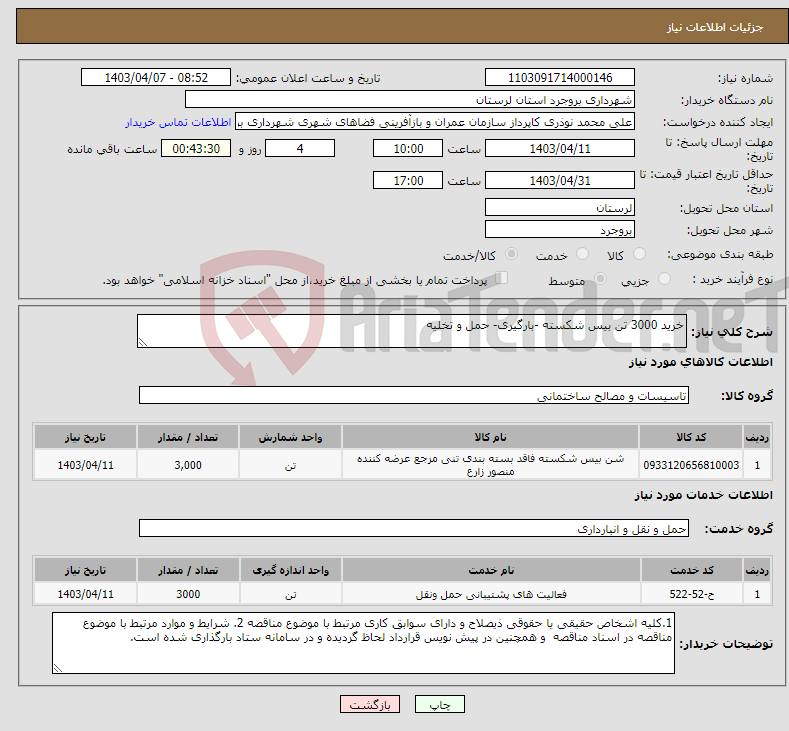Click the need number field 1103091714000146
The height and width of the screenshot is (731, 789).
point(560,77)
